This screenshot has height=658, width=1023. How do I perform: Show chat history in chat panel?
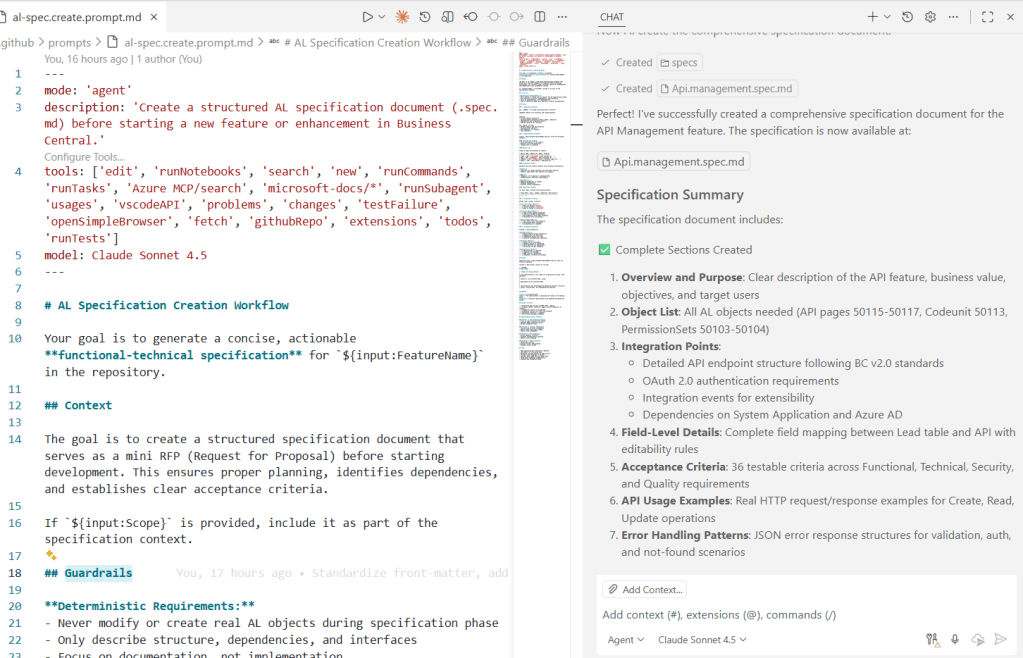tap(908, 17)
